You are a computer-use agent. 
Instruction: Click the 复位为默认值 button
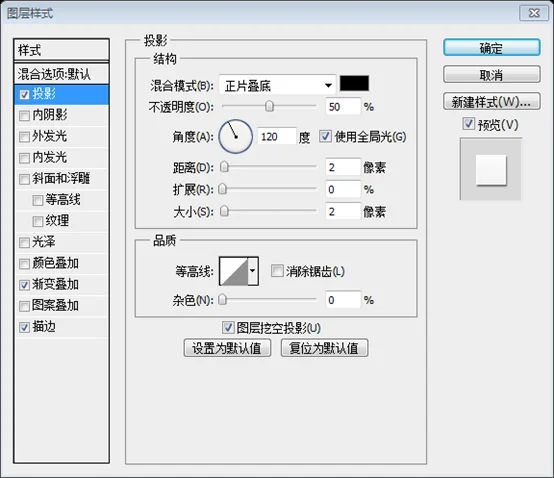(x=324, y=348)
